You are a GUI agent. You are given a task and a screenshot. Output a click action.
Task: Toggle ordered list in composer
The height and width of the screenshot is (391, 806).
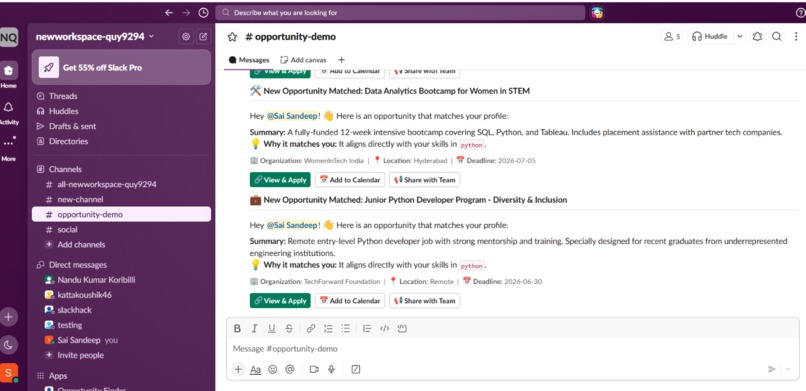[328, 329]
